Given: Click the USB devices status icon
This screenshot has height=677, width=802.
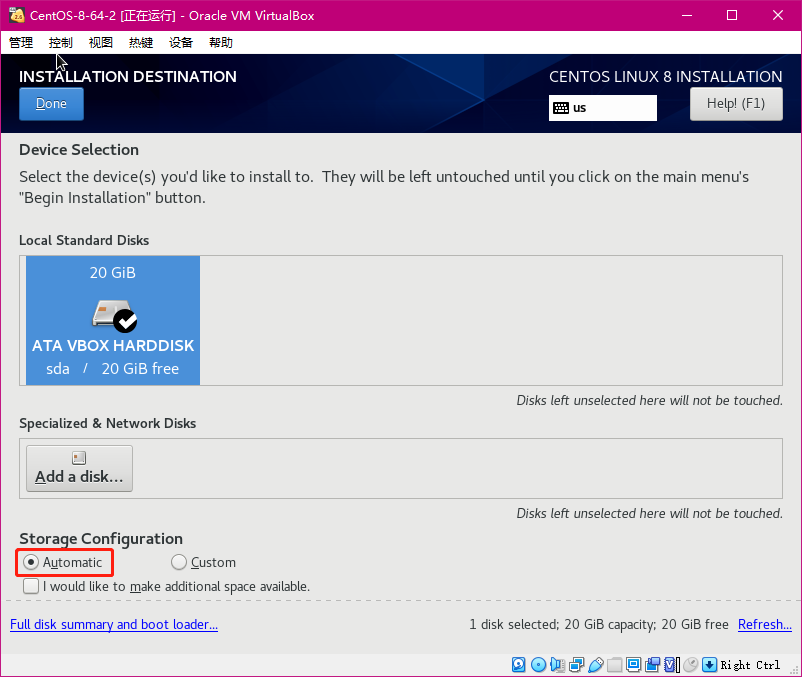Looking at the screenshot, I should tap(596, 665).
